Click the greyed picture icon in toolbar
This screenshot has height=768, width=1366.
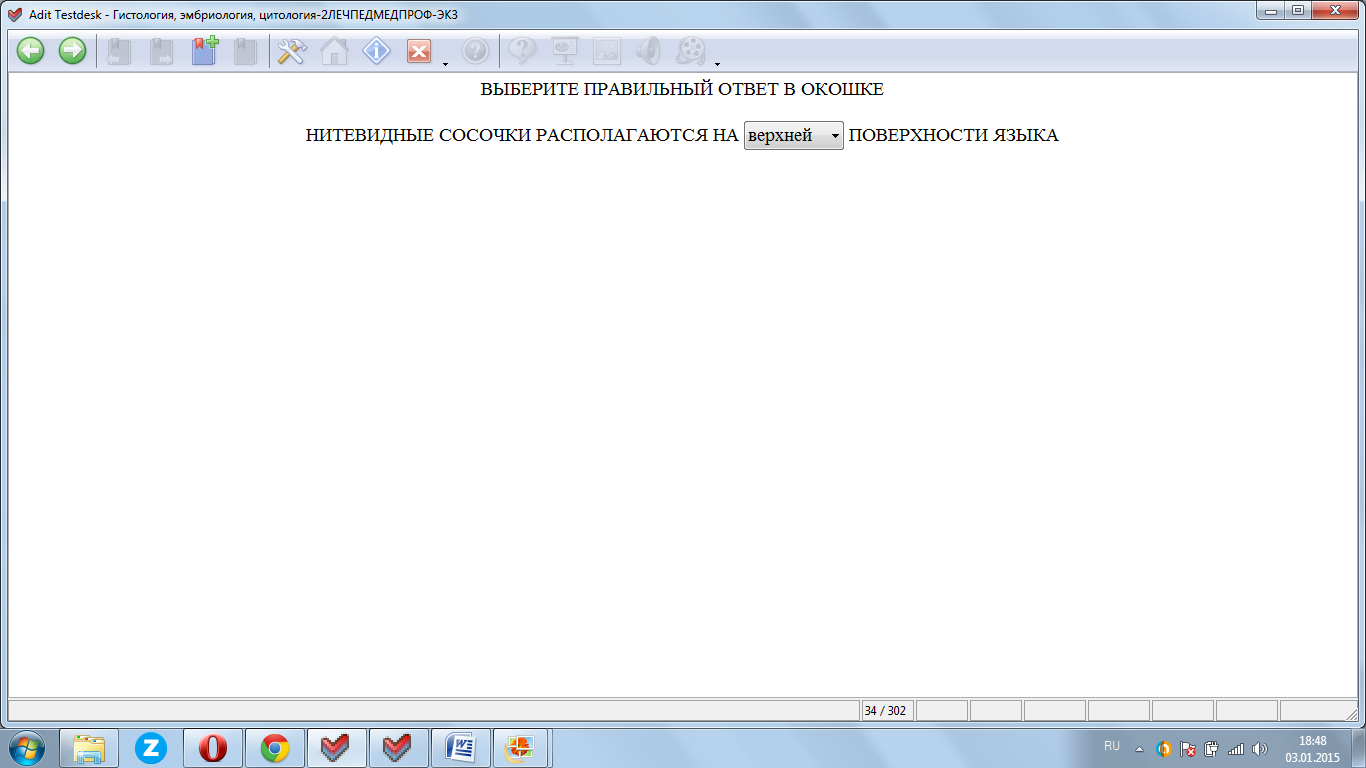[607, 51]
